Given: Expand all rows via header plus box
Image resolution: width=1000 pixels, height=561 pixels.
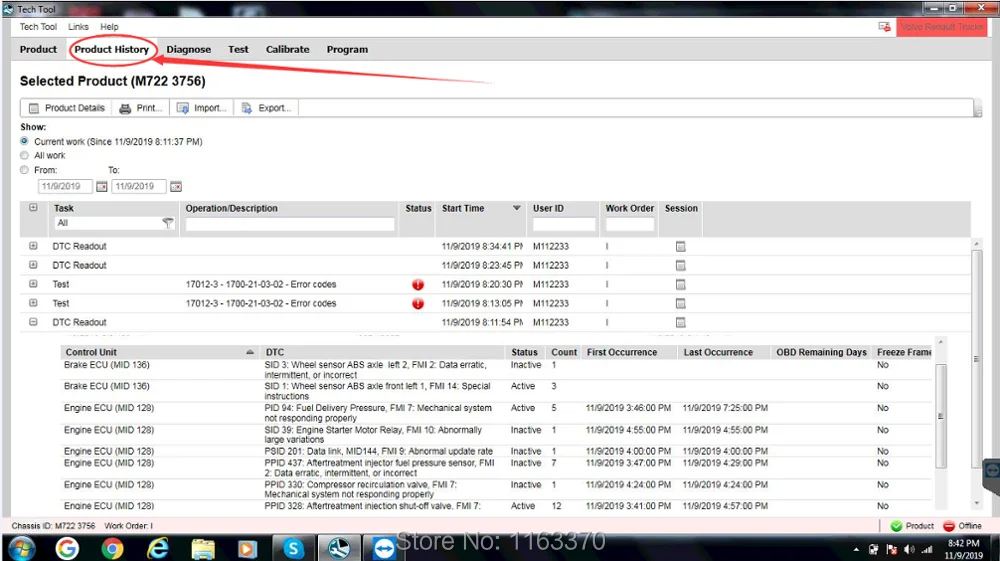Looking at the screenshot, I should (x=33, y=208).
